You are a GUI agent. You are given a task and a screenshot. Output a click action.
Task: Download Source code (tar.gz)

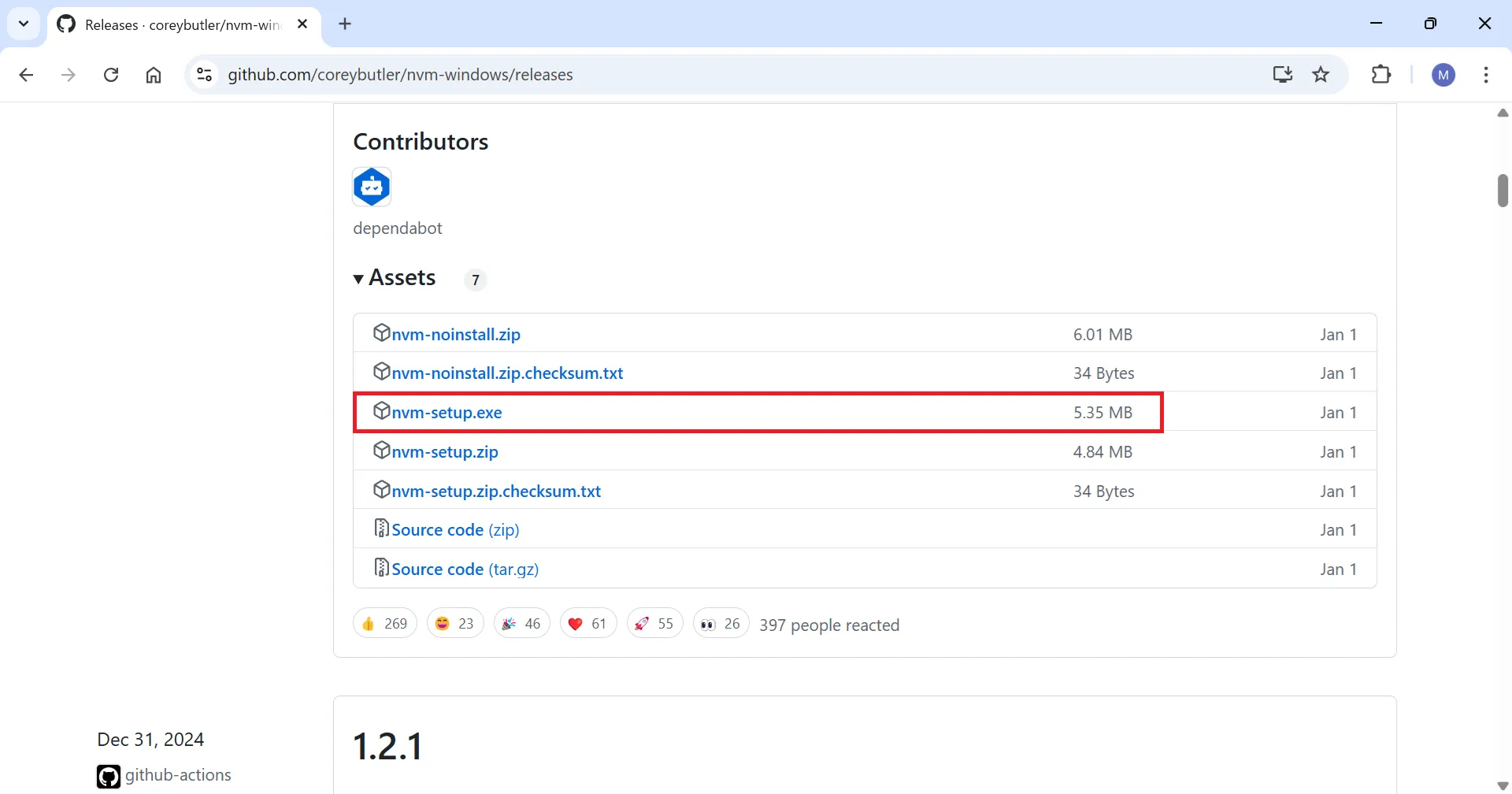[465, 570]
